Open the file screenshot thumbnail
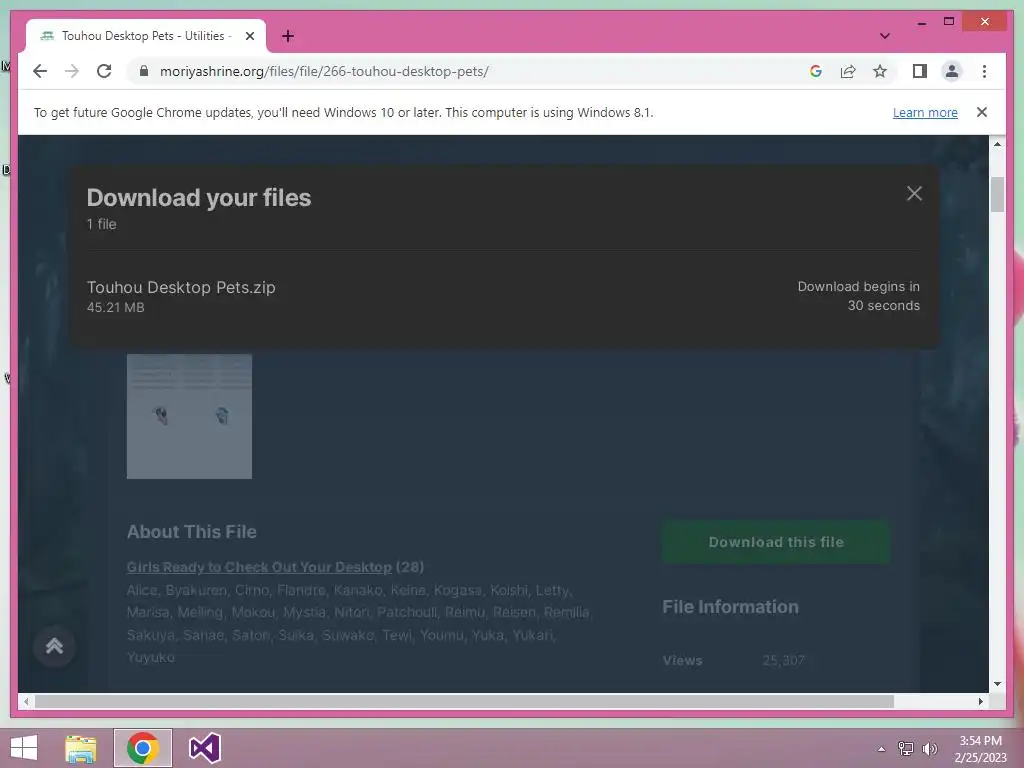Viewport: 1024px width, 768px height. (189, 416)
